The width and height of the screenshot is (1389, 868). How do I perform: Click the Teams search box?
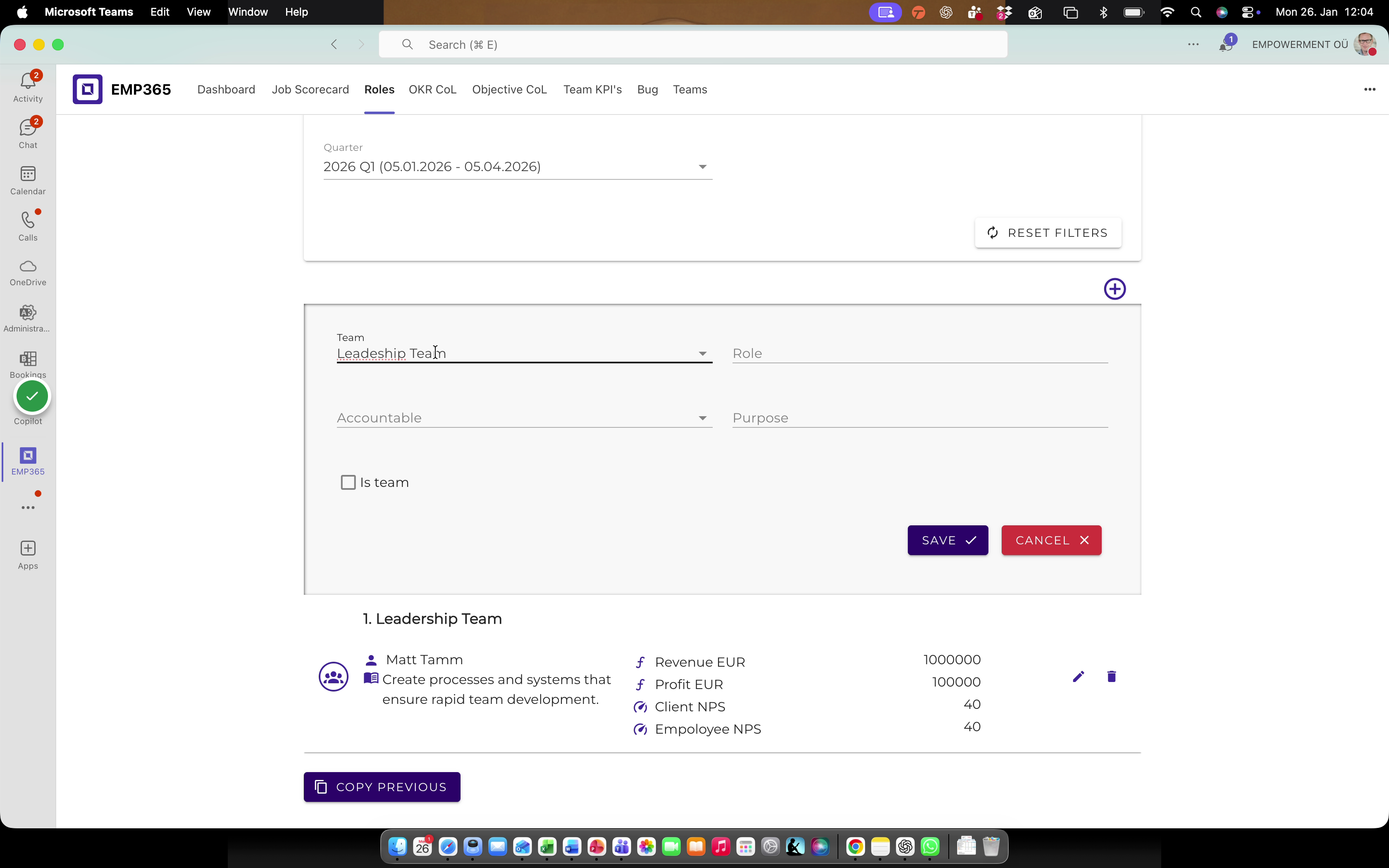[x=693, y=44]
